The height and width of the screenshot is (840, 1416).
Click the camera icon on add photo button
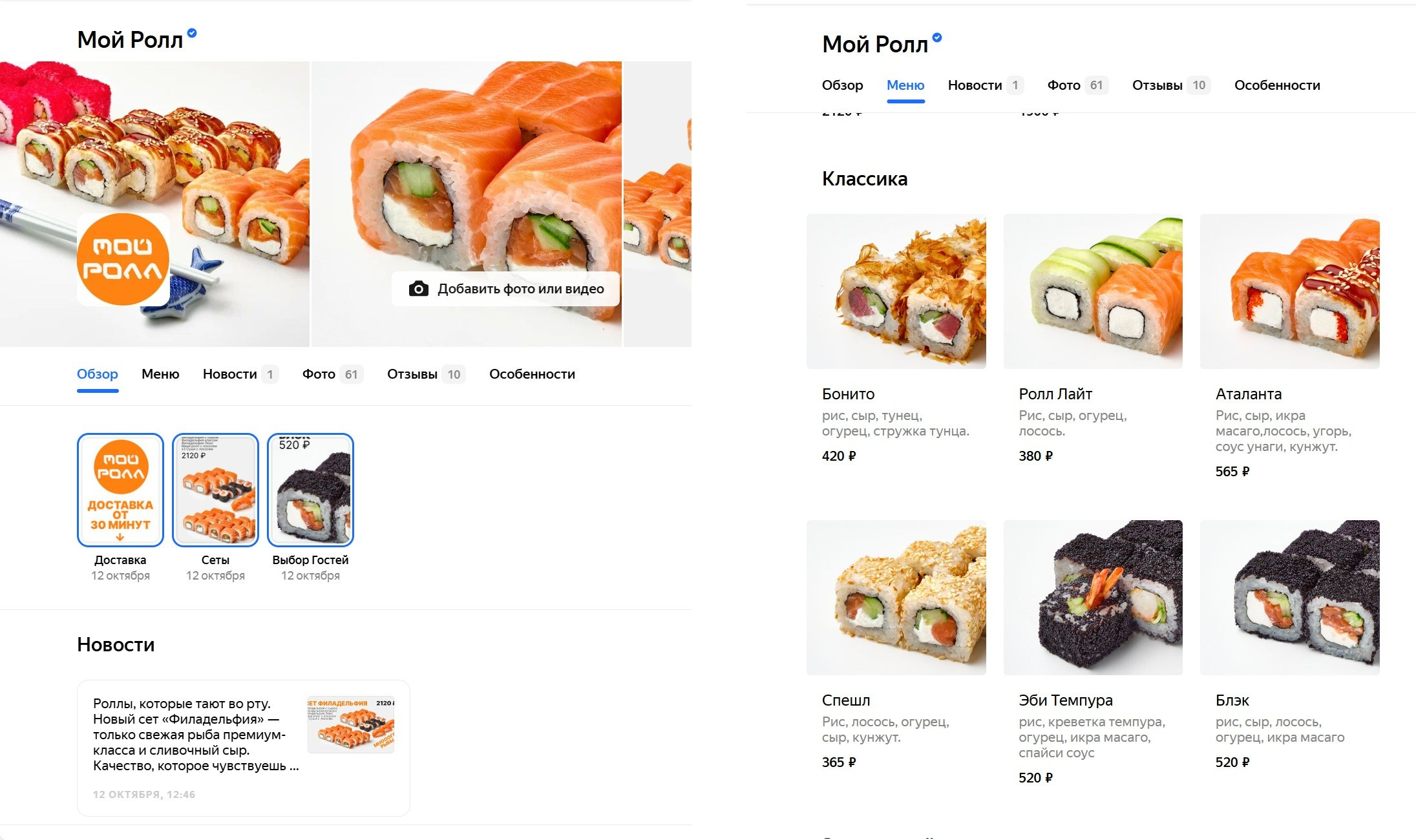coord(418,289)
